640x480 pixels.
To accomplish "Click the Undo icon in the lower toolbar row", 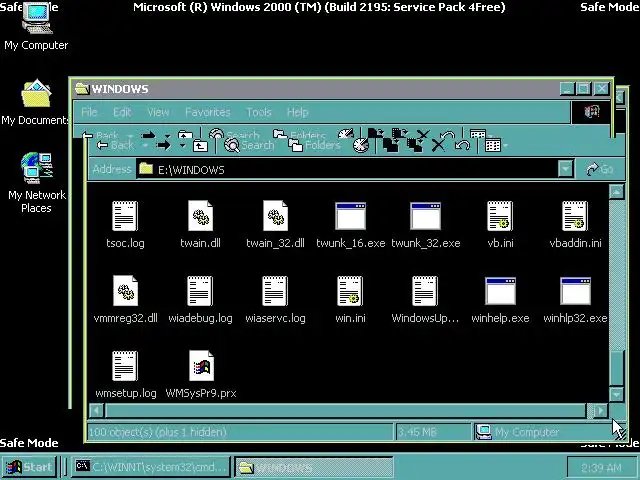I will (462, 146).
